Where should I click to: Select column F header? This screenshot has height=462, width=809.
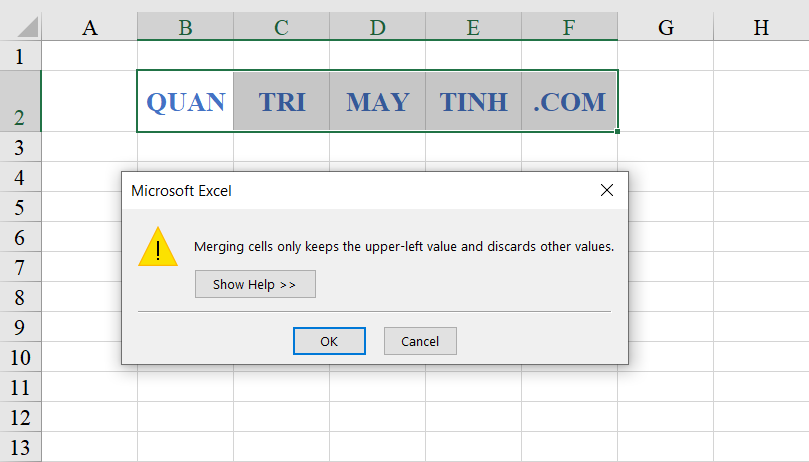click(x=569, y=27)
